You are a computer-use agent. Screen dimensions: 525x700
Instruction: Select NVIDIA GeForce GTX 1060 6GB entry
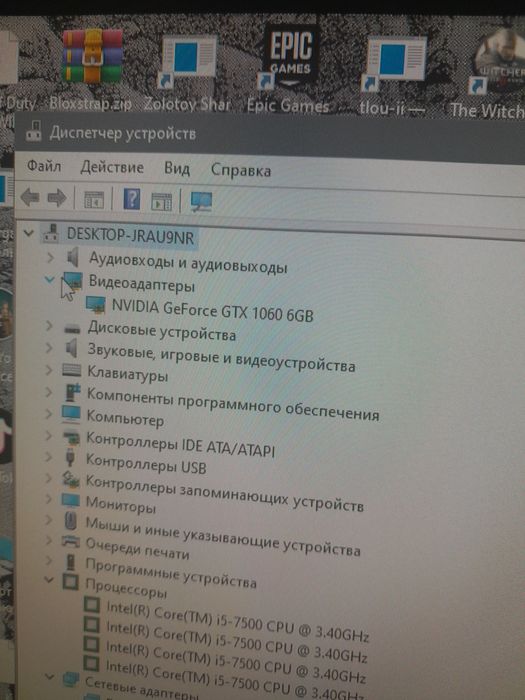click(x=212, y=310)
